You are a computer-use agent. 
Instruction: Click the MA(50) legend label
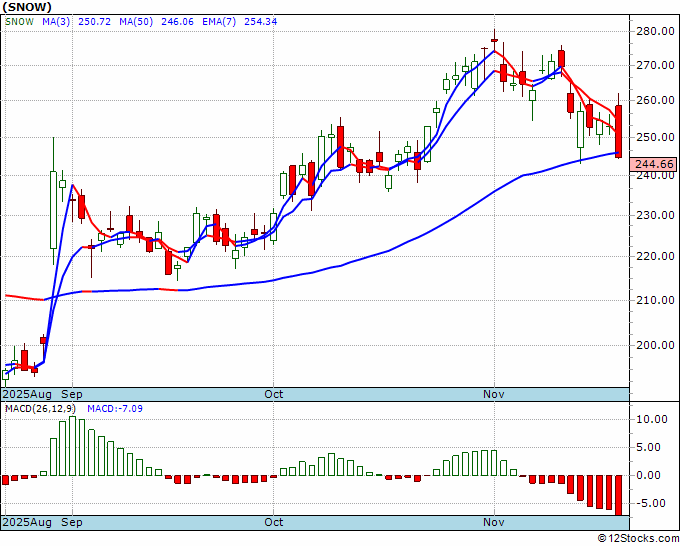point(136,22)
